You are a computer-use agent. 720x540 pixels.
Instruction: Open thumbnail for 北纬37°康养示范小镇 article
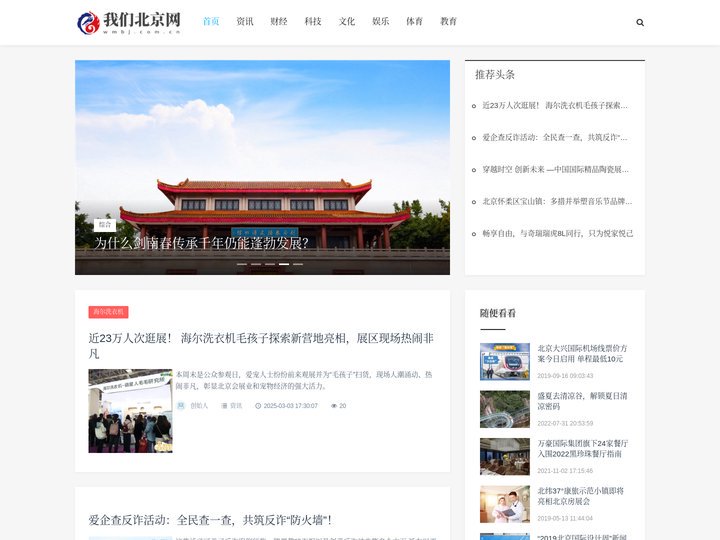point(505,504)
